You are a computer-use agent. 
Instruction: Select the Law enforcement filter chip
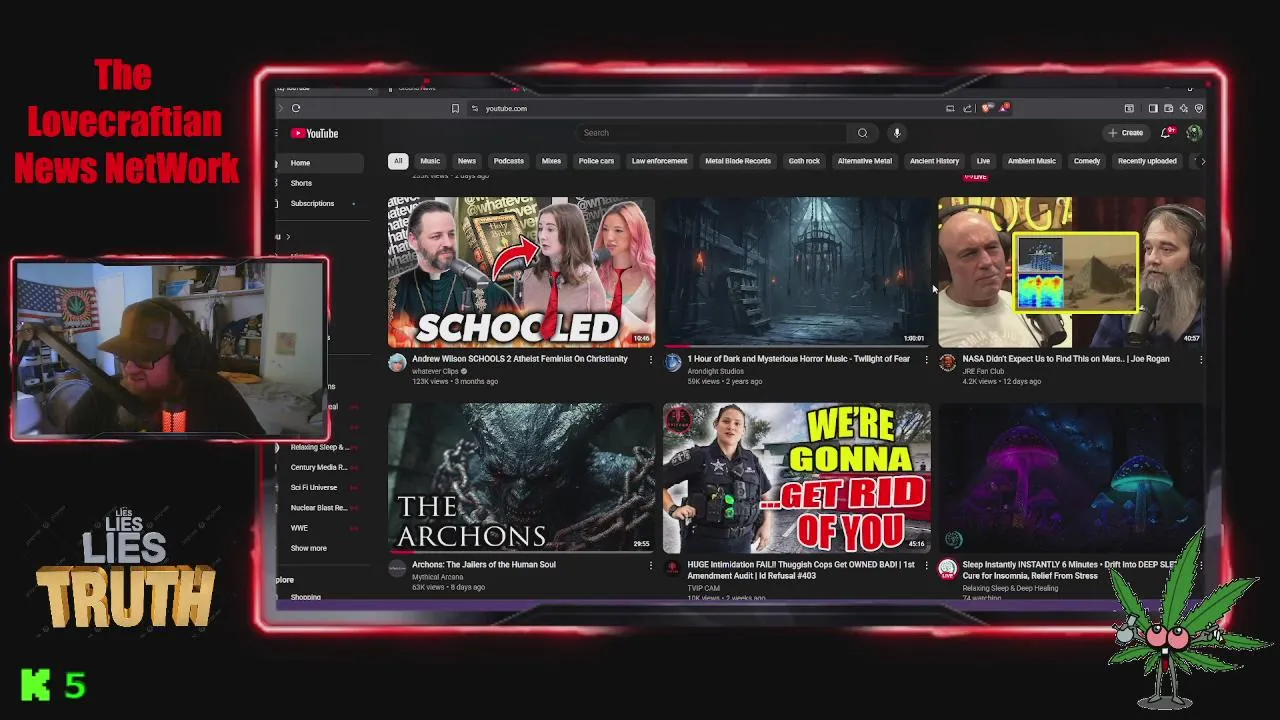[x=659, y=161]
